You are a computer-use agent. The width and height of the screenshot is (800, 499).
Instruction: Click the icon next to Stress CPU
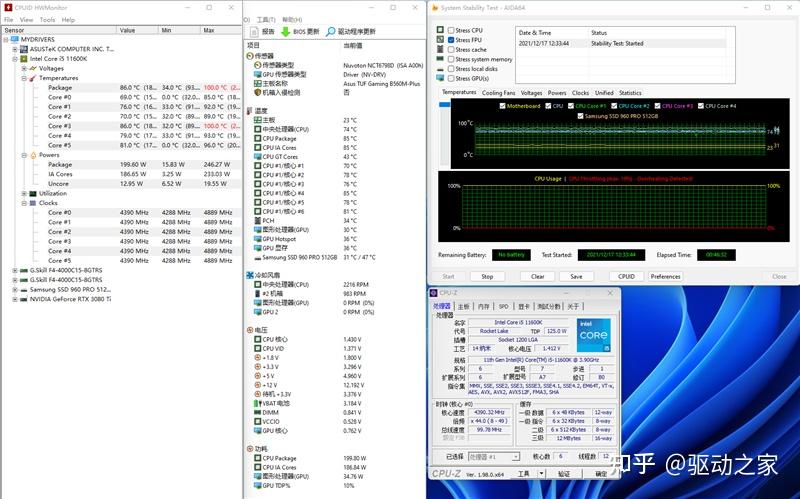pyautogui.click(x=440, y=30)
